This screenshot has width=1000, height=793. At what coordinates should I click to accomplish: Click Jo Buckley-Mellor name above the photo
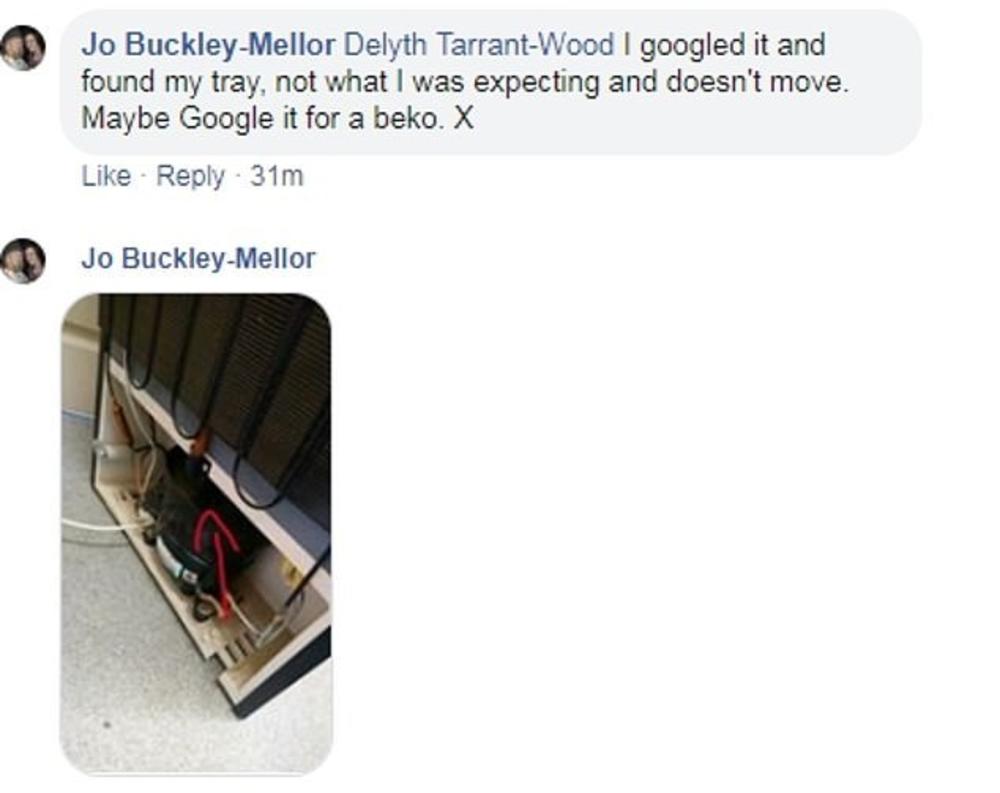click(198, 258)
